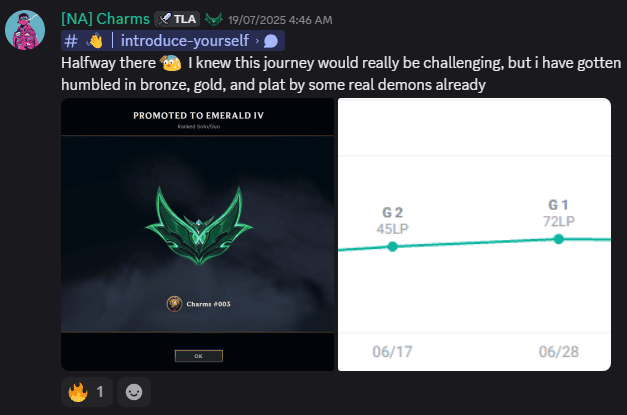Screen dimensions: 627x415
Task: Click the shocked face emoji in message
Action: [171, 63]
